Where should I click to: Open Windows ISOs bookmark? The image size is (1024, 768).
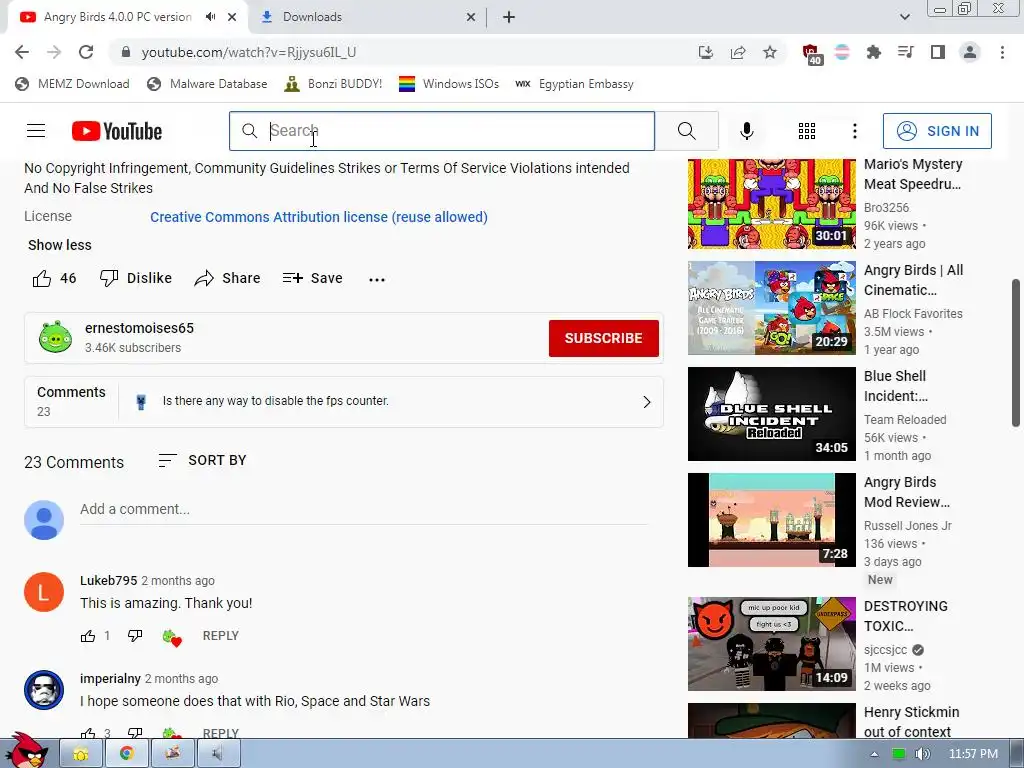click(449, 84)
